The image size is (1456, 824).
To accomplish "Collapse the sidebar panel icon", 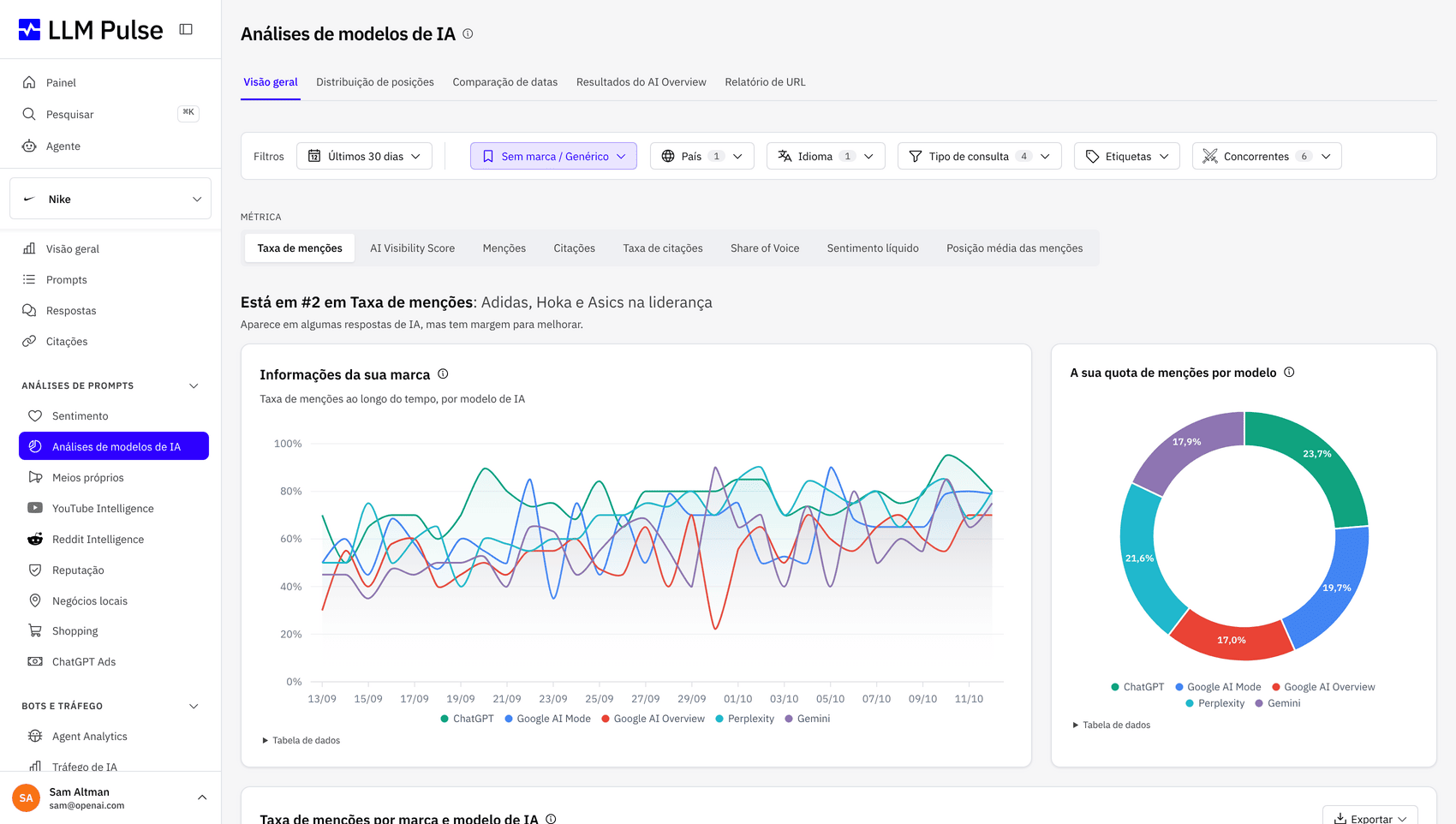I will coord(186,30).
